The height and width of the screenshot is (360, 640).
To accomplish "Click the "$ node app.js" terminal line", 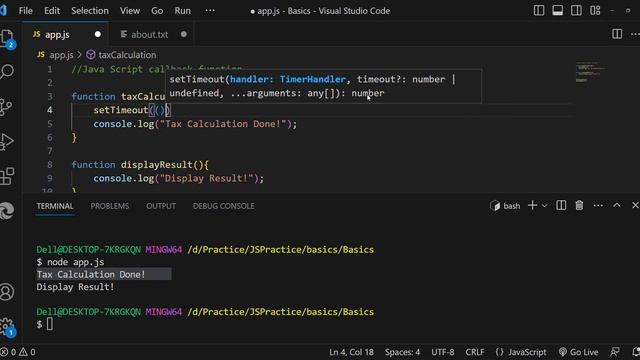I will [70, 262].
